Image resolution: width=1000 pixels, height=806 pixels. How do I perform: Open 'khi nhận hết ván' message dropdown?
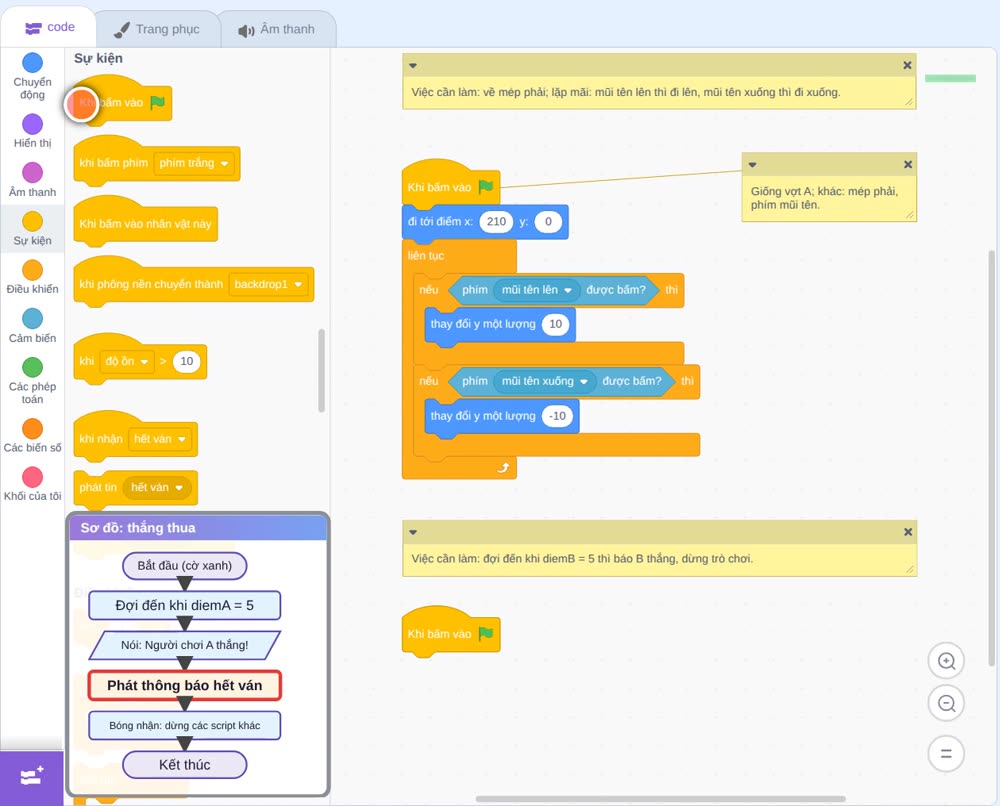[x=159, y=439]
